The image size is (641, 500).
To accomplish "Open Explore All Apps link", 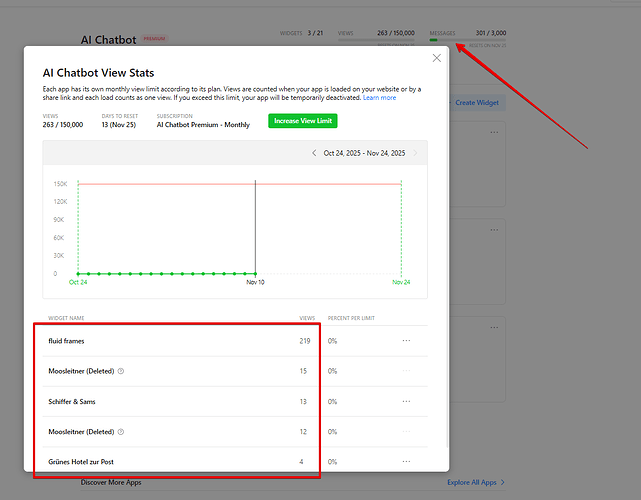I will 476,482.
